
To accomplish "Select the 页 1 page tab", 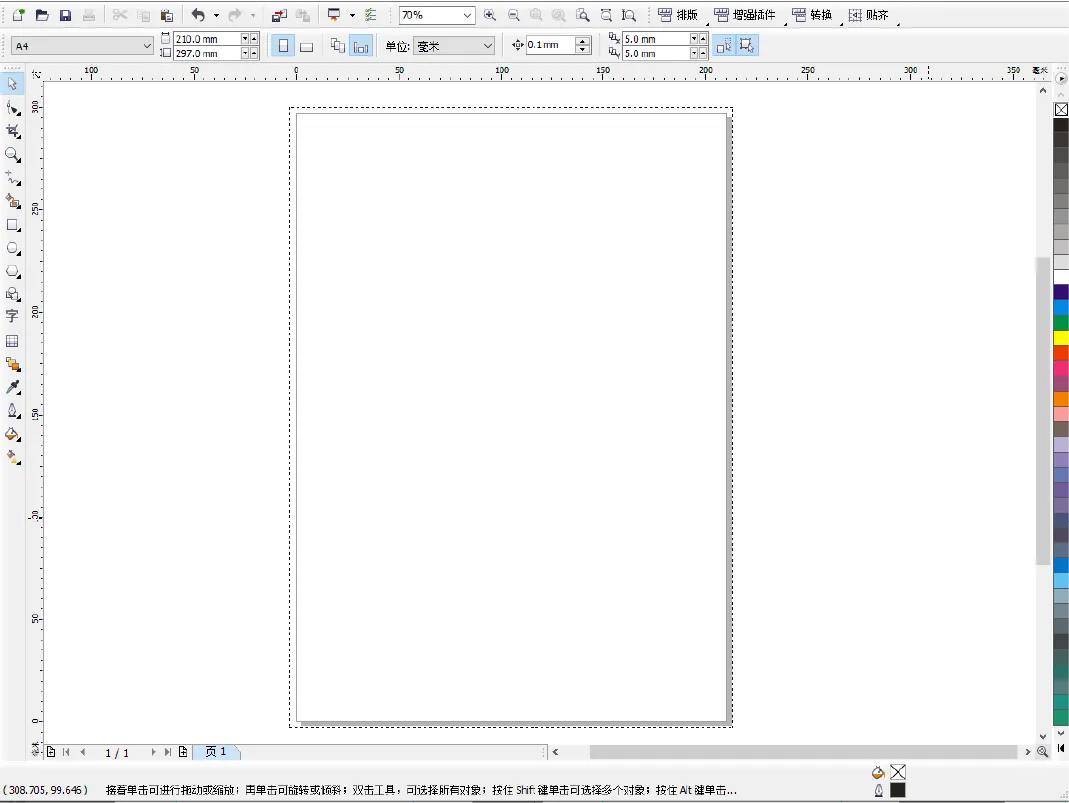I will [215, 752].
